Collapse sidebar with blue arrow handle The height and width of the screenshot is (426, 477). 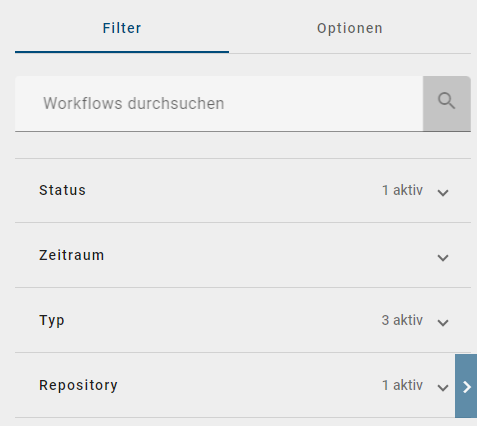coord(466,386)
